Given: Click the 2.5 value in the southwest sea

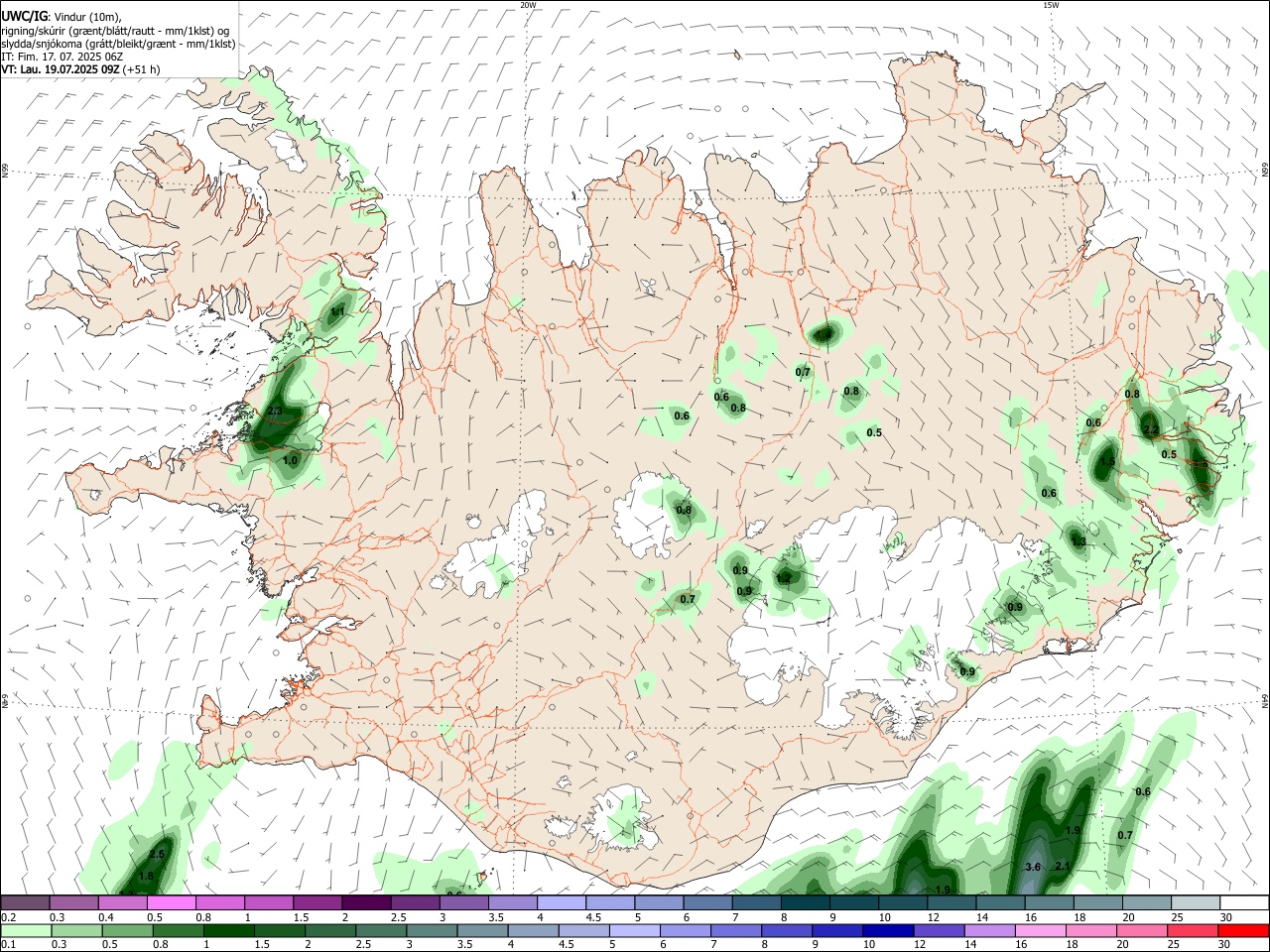Looking at the screenshot, I should pyautogui.click(x=156, y=854).
